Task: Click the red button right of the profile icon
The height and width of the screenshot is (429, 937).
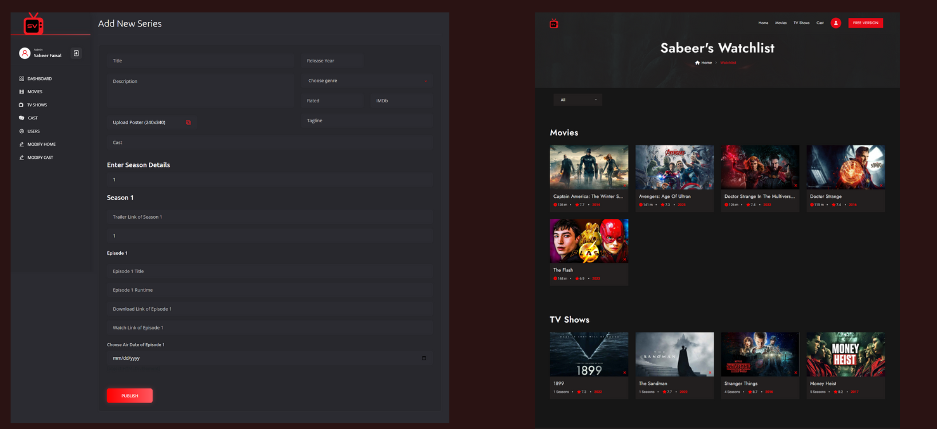Action: pos(865,23)
